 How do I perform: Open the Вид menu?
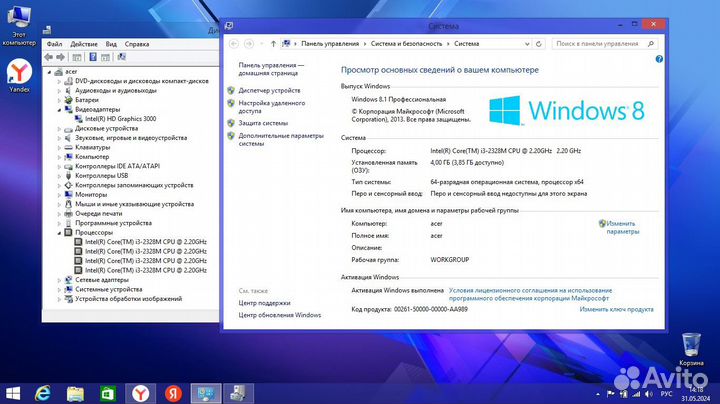(x=111, y=44)
